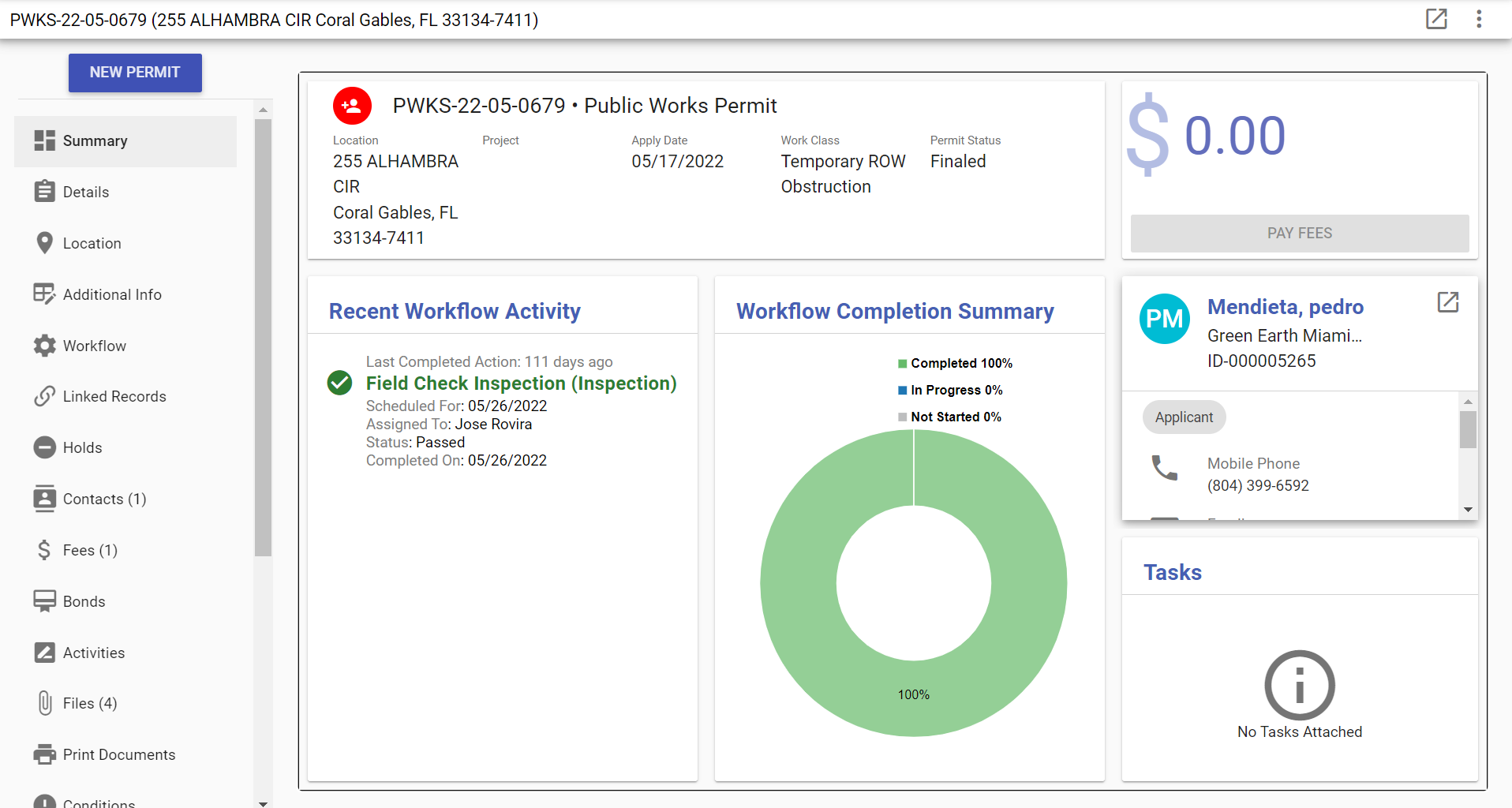Image resolution: width=1512 pixels, height=808 pixels.
Task: Toggle Completed 100% legend swatch
Action: point(902,364)
